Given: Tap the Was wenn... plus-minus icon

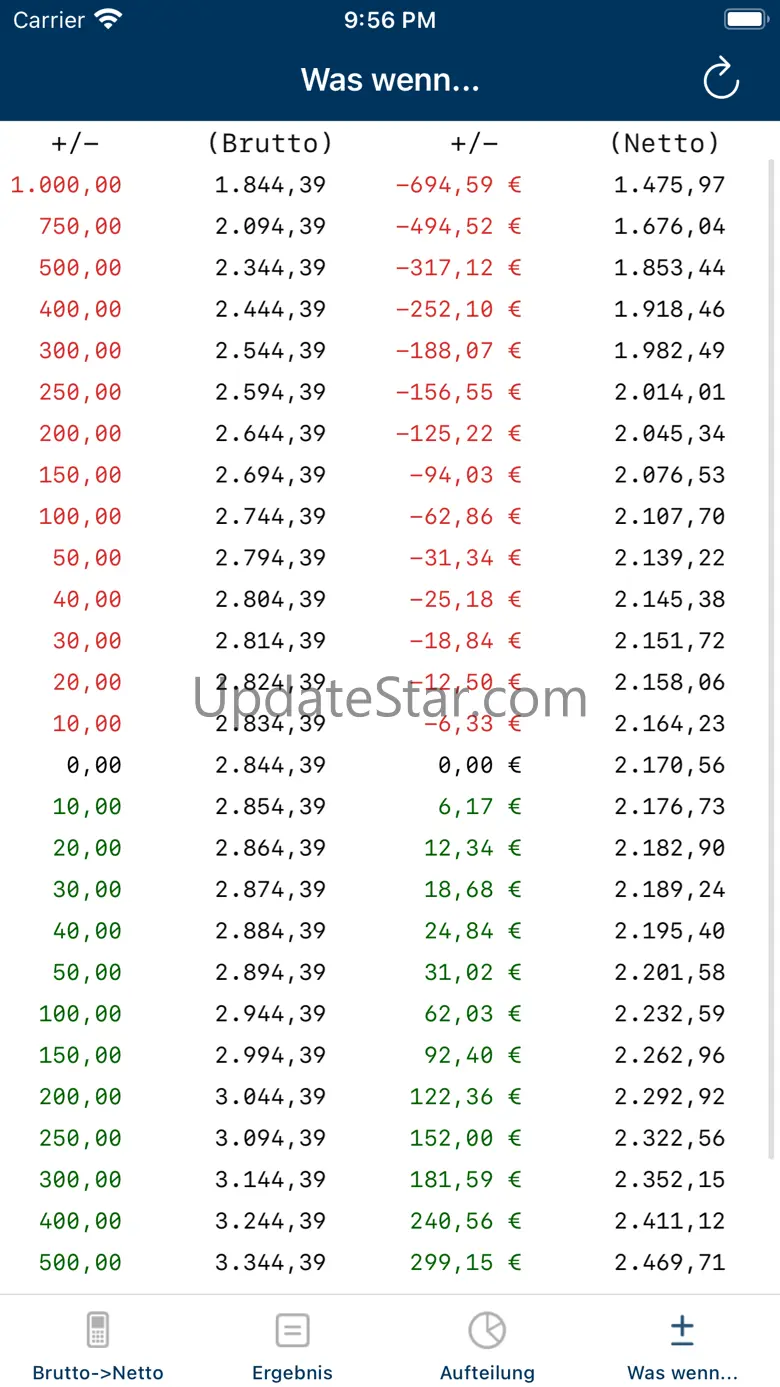Looking at the screenshot, I should tap(682, 1330).
